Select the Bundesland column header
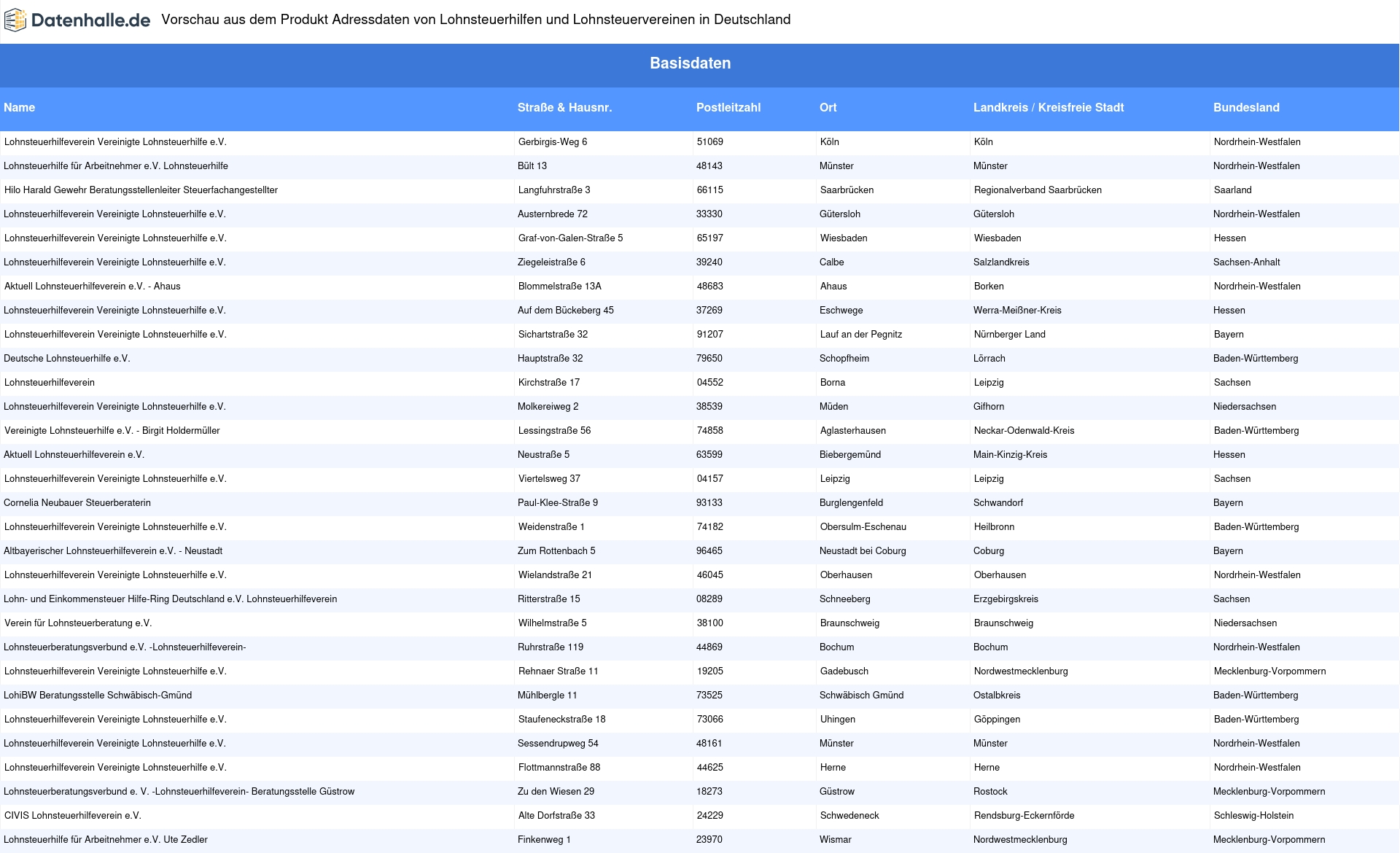Image resolution: width=1400 pixels, height=853 pixels. (1246, 107)
